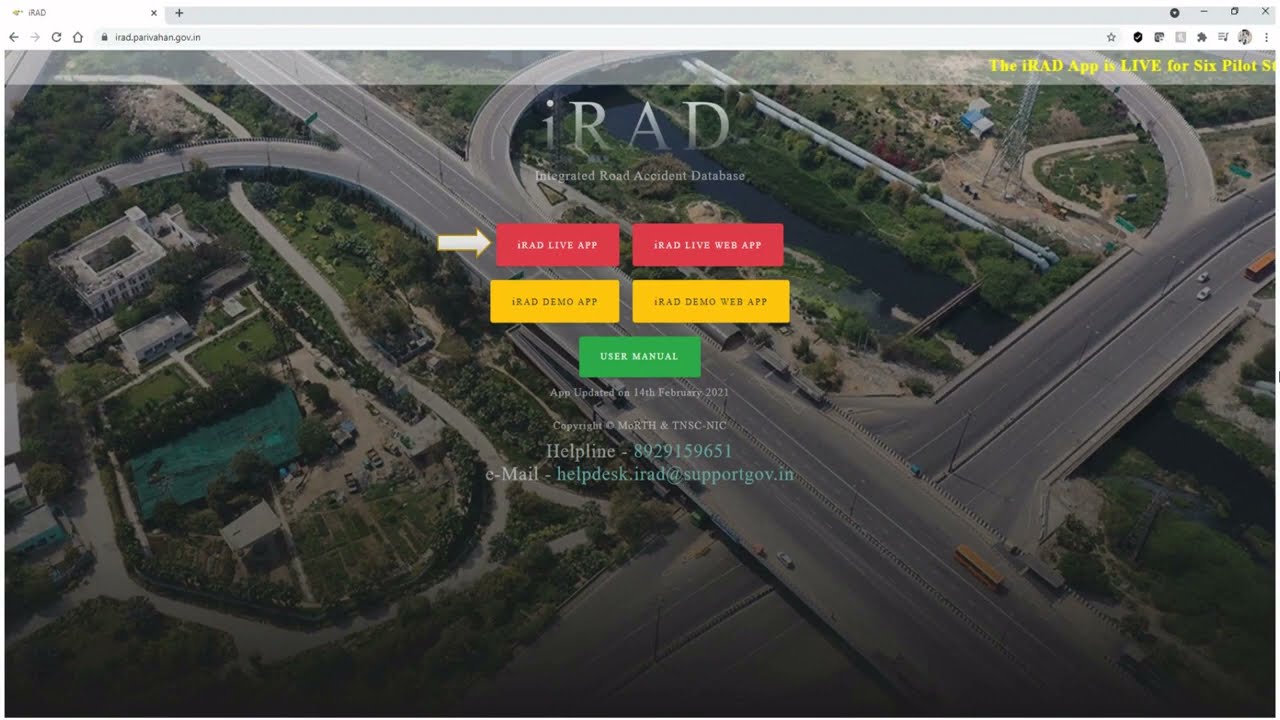Open the media control music list icon
The height and width of the screenshot is (720, 1280).
pos(1223,37)
